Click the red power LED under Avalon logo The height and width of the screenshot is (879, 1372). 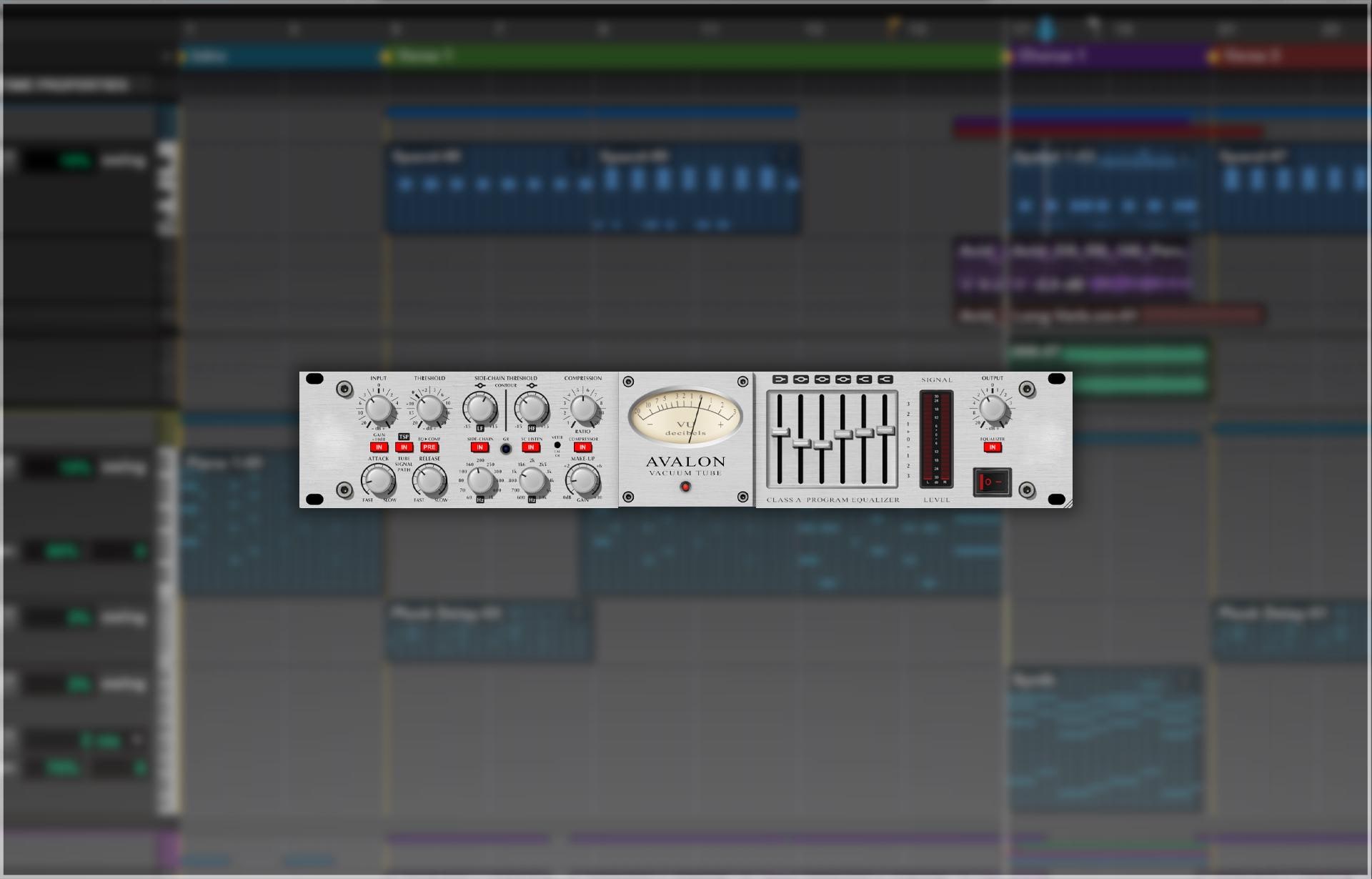tap(685, 487)
